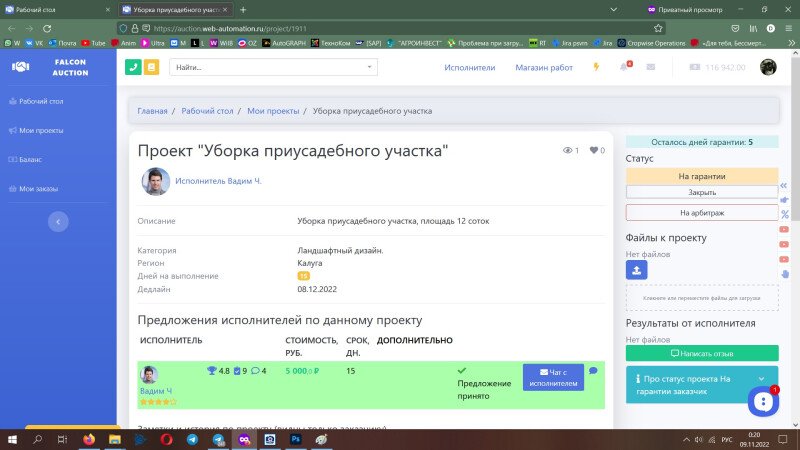Click the balance amount 116 942.00
Image resolution: width=800 pixels, height=450 pixels.
[x=725, y=67]
